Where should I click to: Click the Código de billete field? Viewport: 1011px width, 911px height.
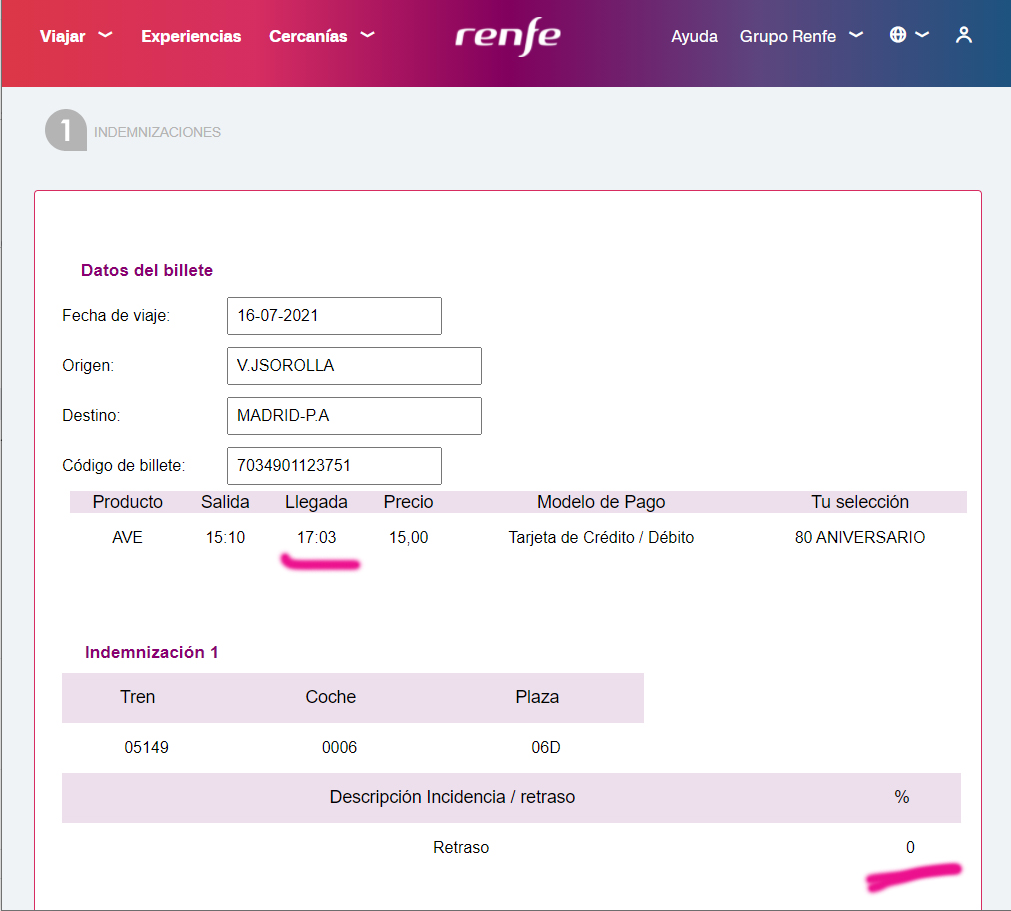334,465
